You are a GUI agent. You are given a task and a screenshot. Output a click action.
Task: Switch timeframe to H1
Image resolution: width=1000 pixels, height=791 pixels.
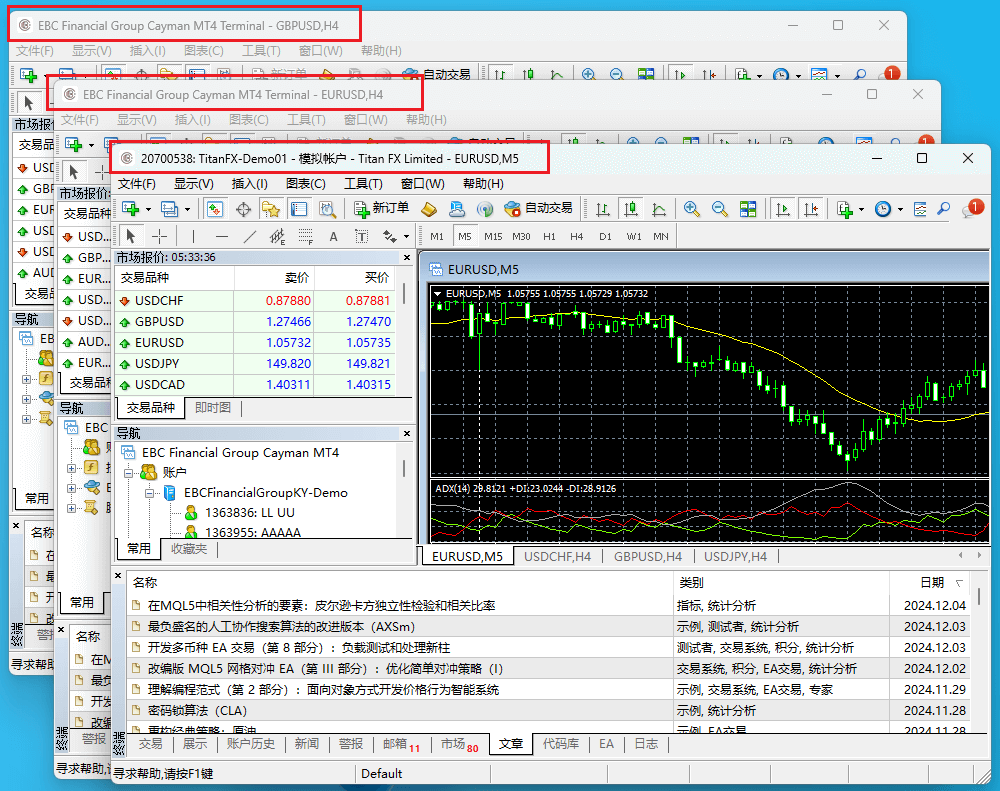549,237
